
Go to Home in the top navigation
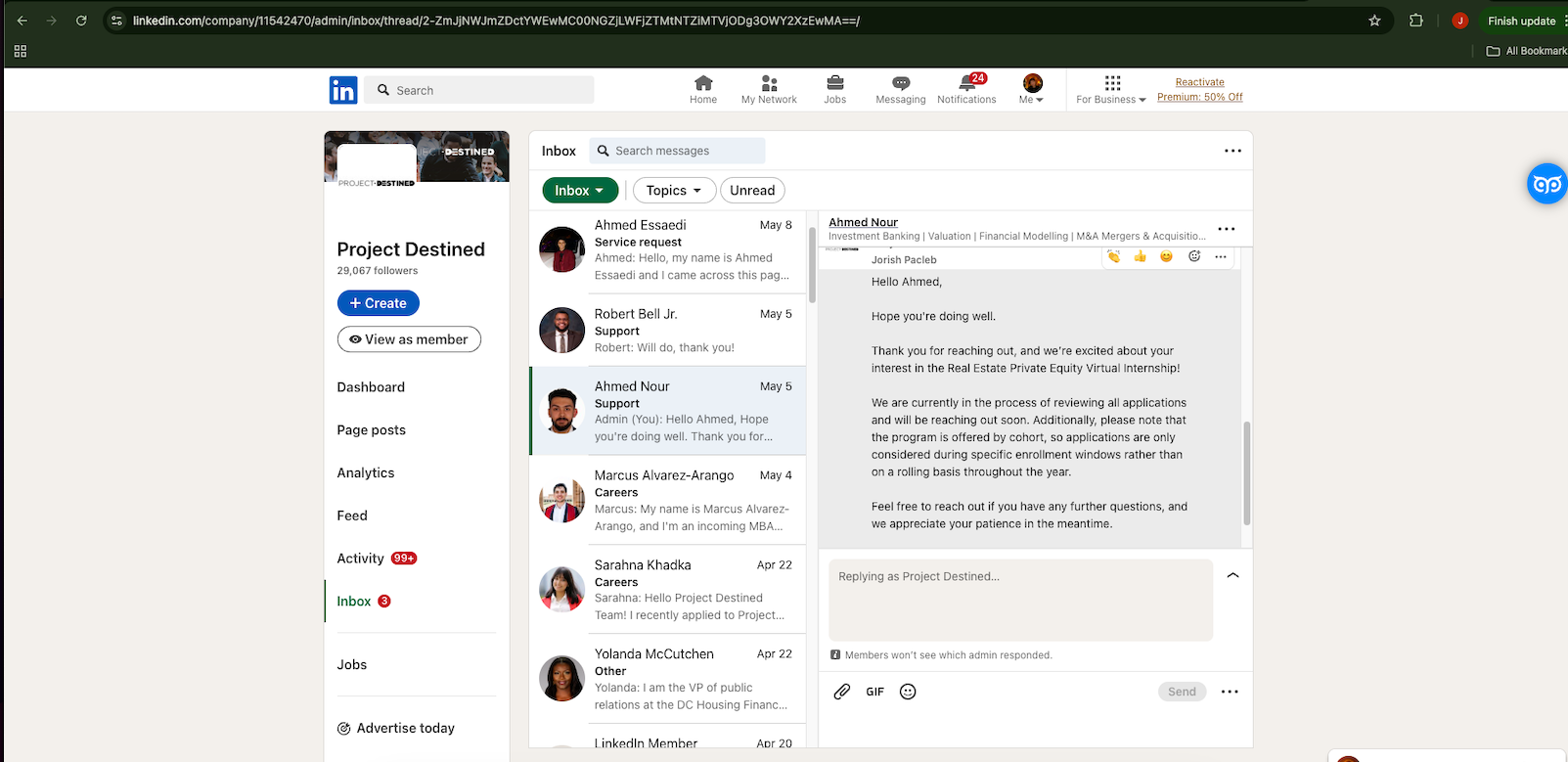pyautogui.click(x=703, y=90)
